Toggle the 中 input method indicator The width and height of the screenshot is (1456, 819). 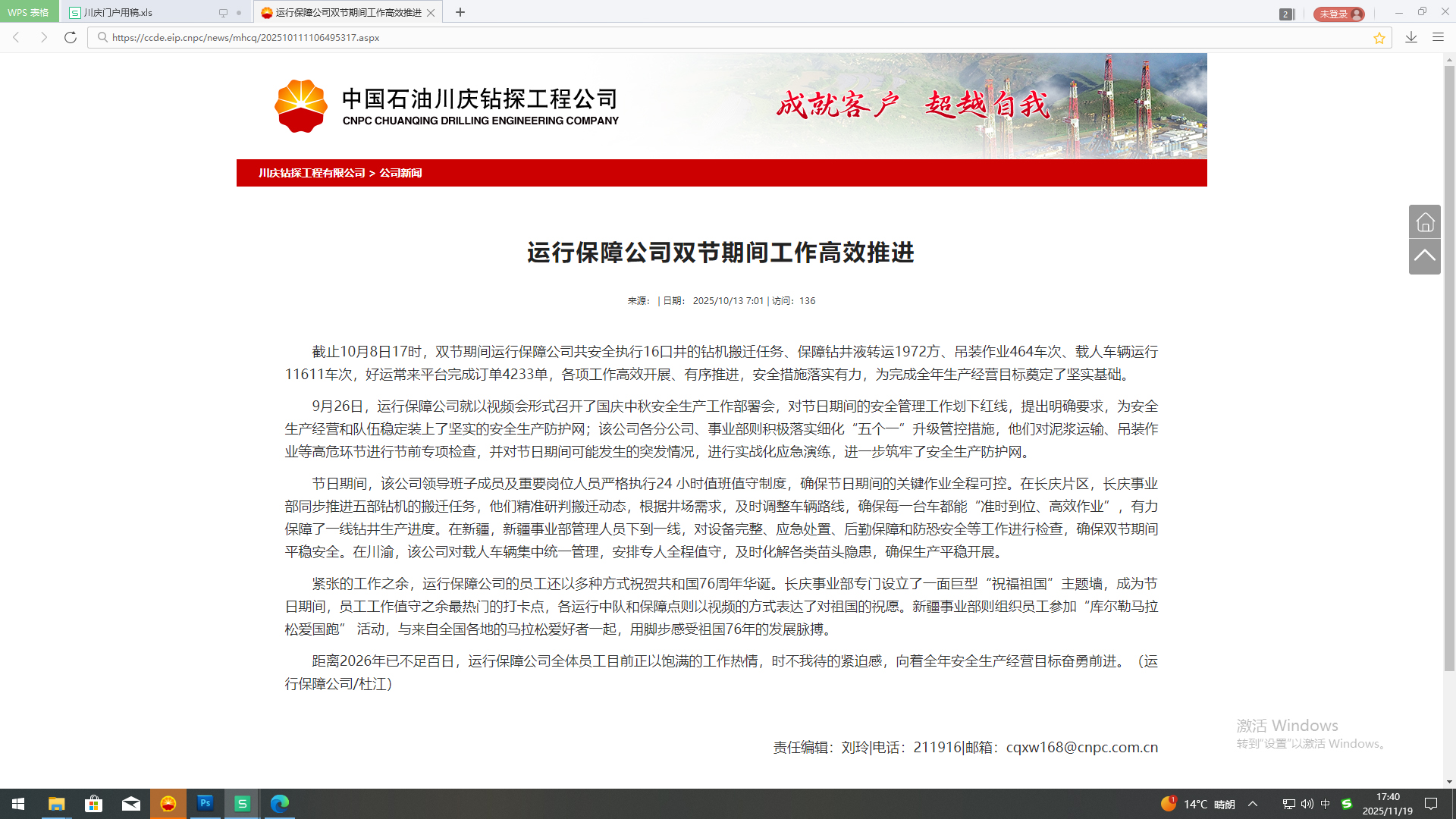coord(1326,804)
